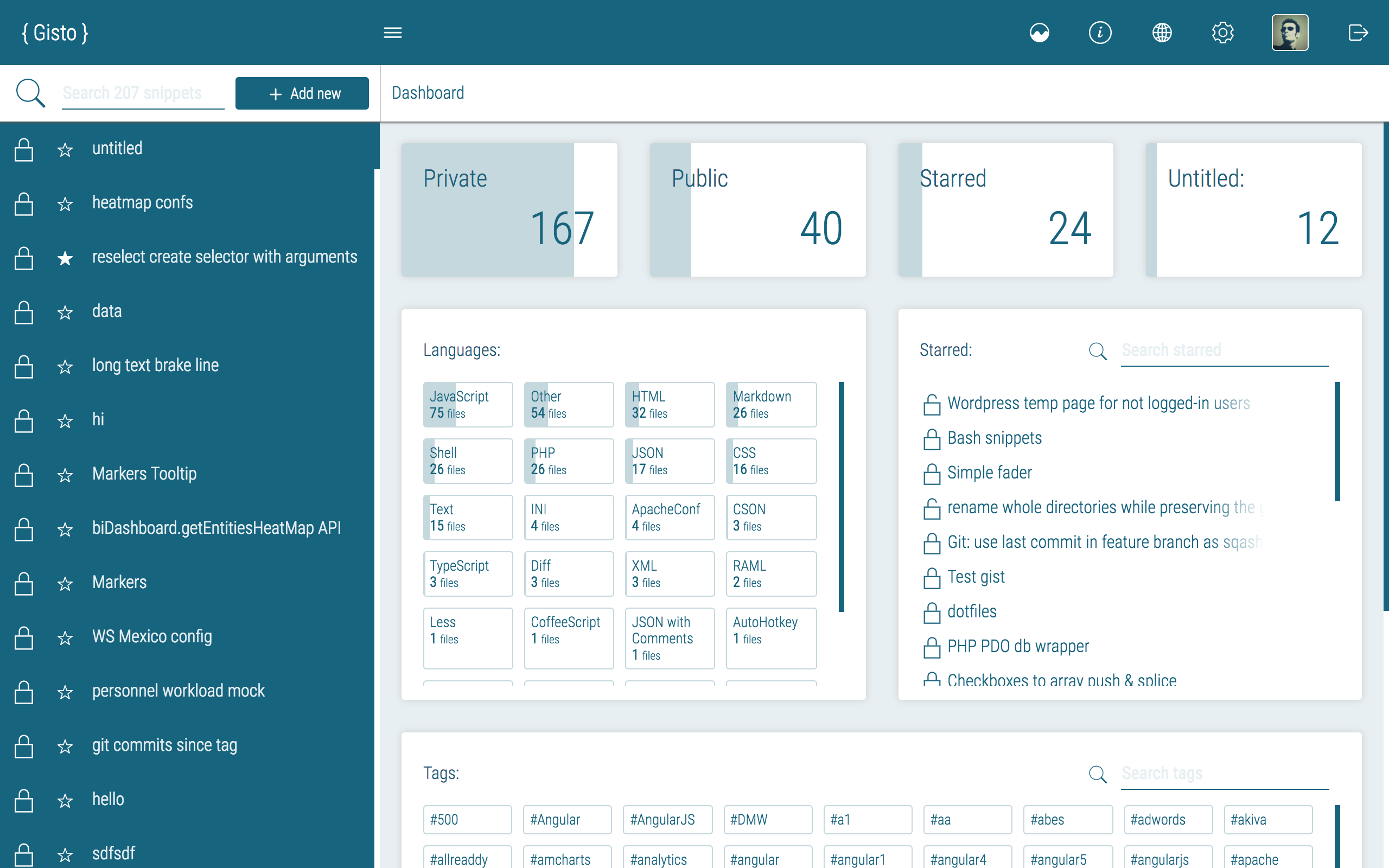Open settings gear icon

click(1222, 33)
